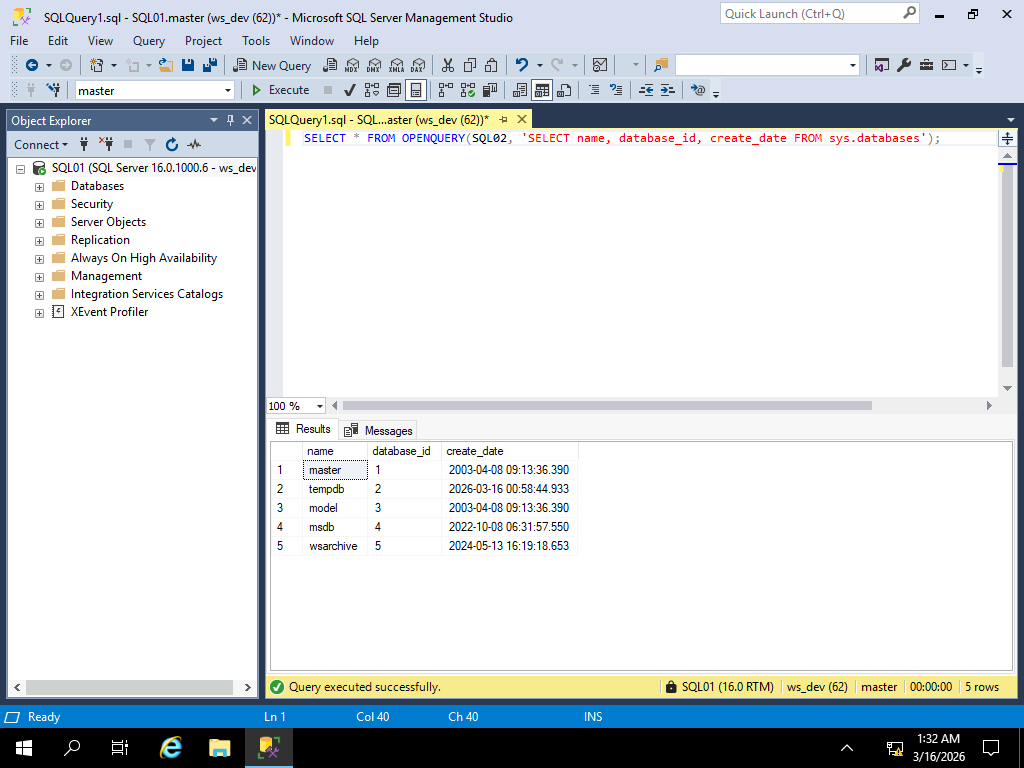1024x768 pixels.
Task: Save the current query with the disk icon
Action: click(188, 65)
